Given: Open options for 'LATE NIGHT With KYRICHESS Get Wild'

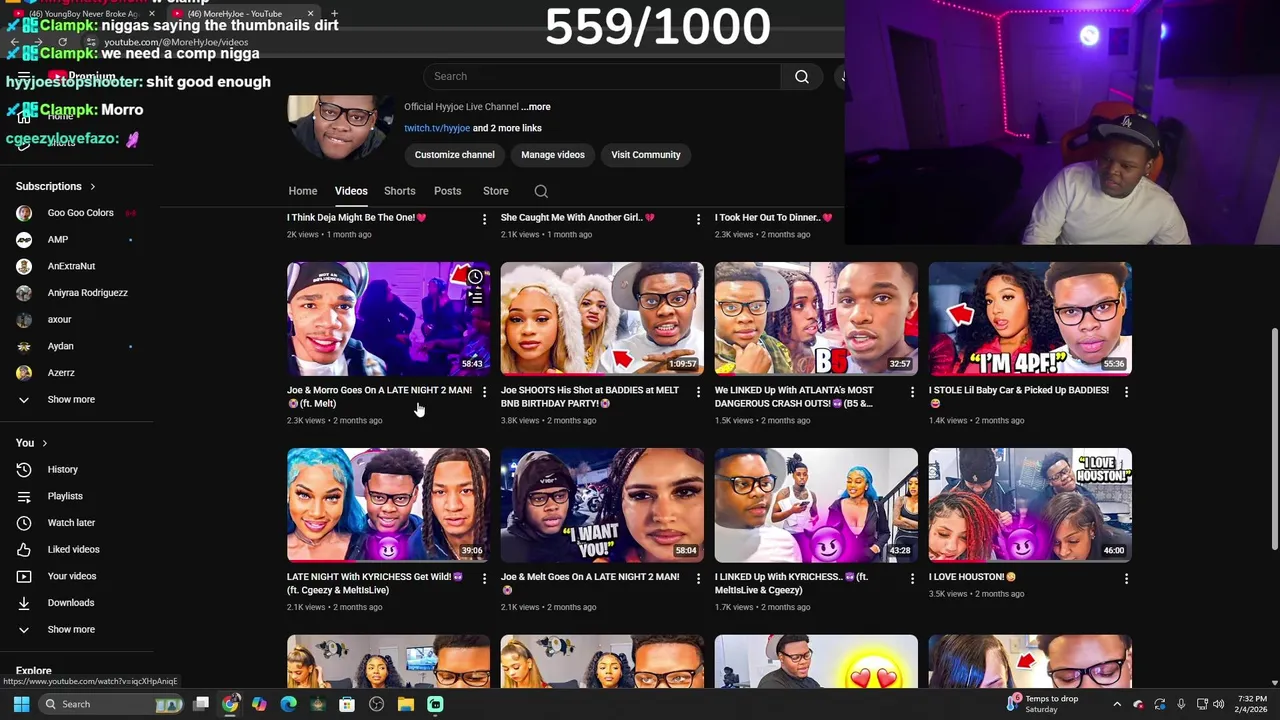Looking at the screenshot, I should (484, 578).
